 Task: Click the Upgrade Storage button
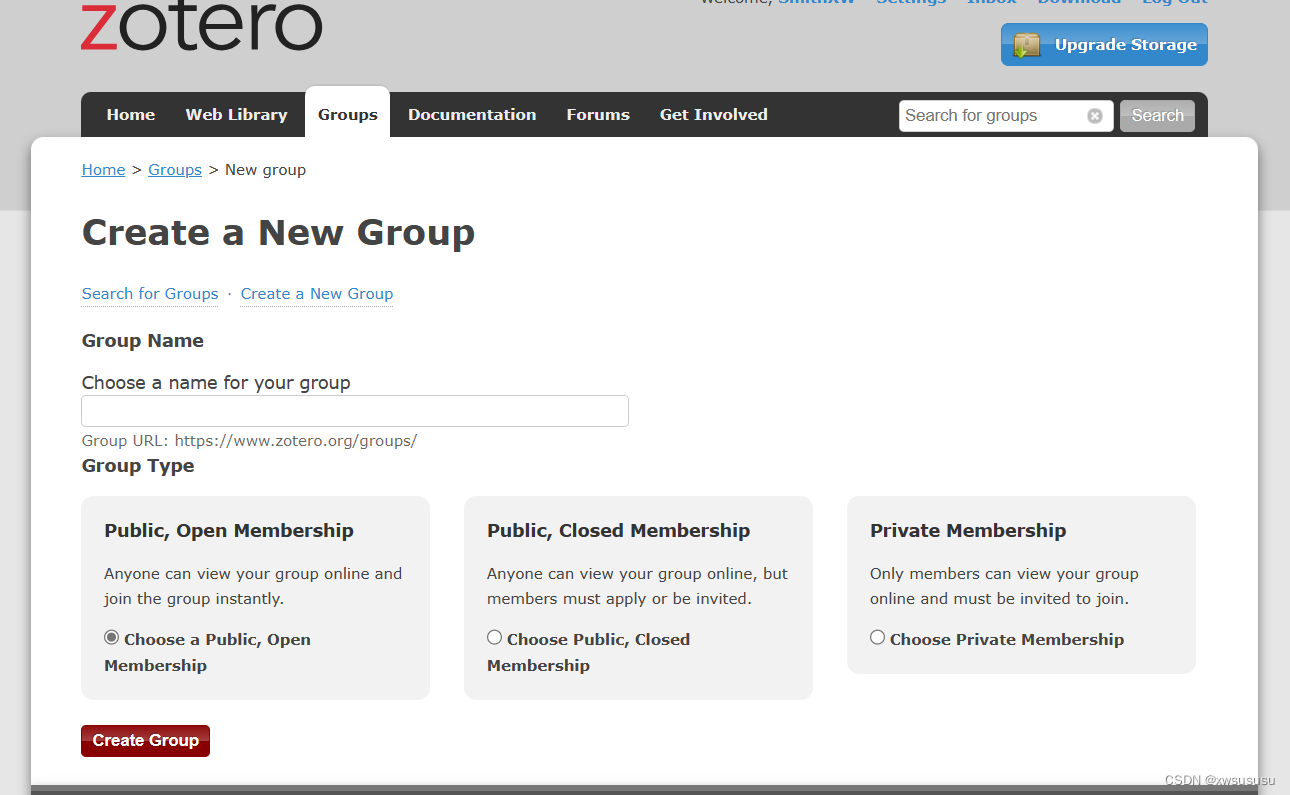1104,45
